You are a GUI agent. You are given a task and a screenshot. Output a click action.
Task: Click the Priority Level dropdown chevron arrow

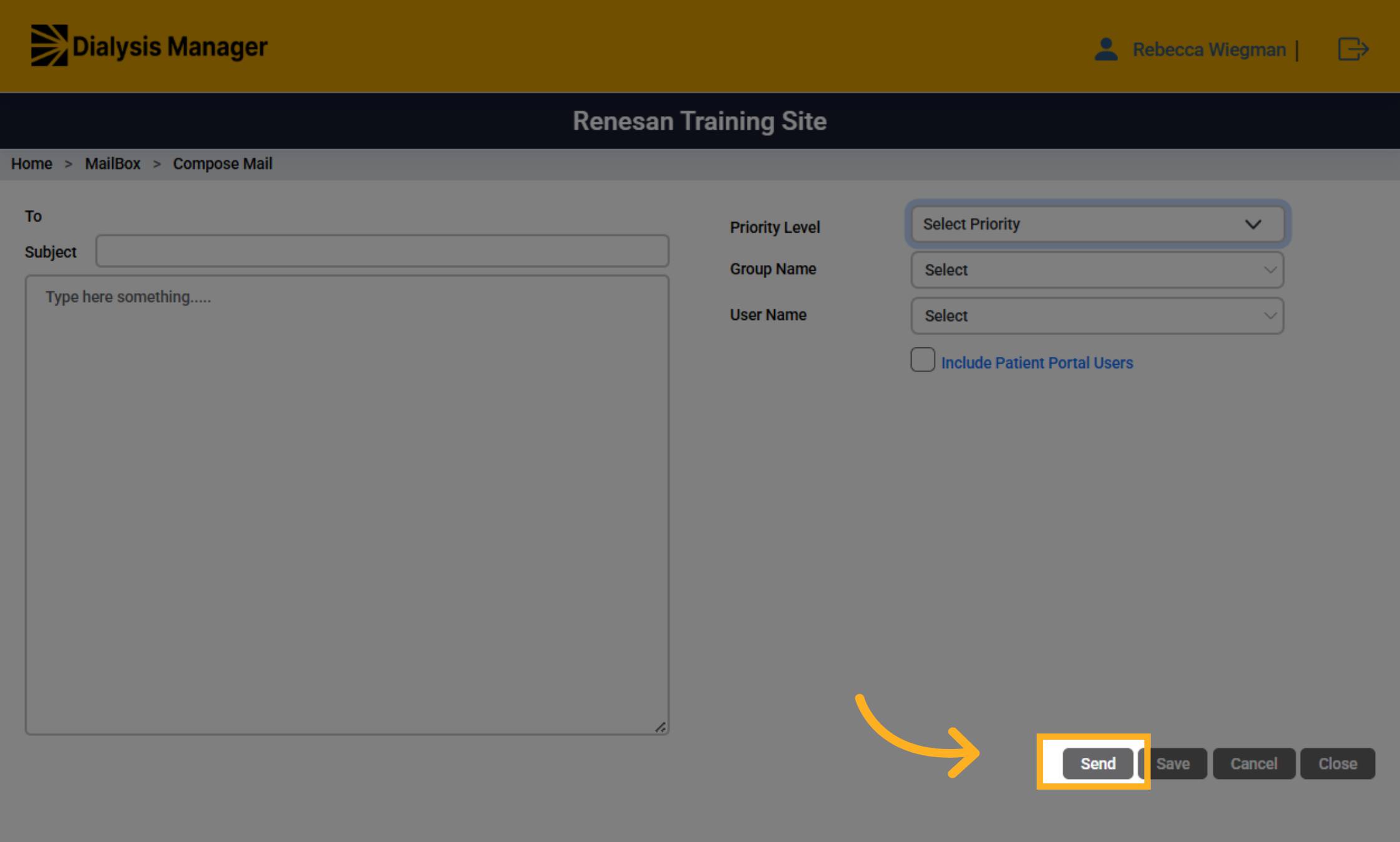point(1253,225)
